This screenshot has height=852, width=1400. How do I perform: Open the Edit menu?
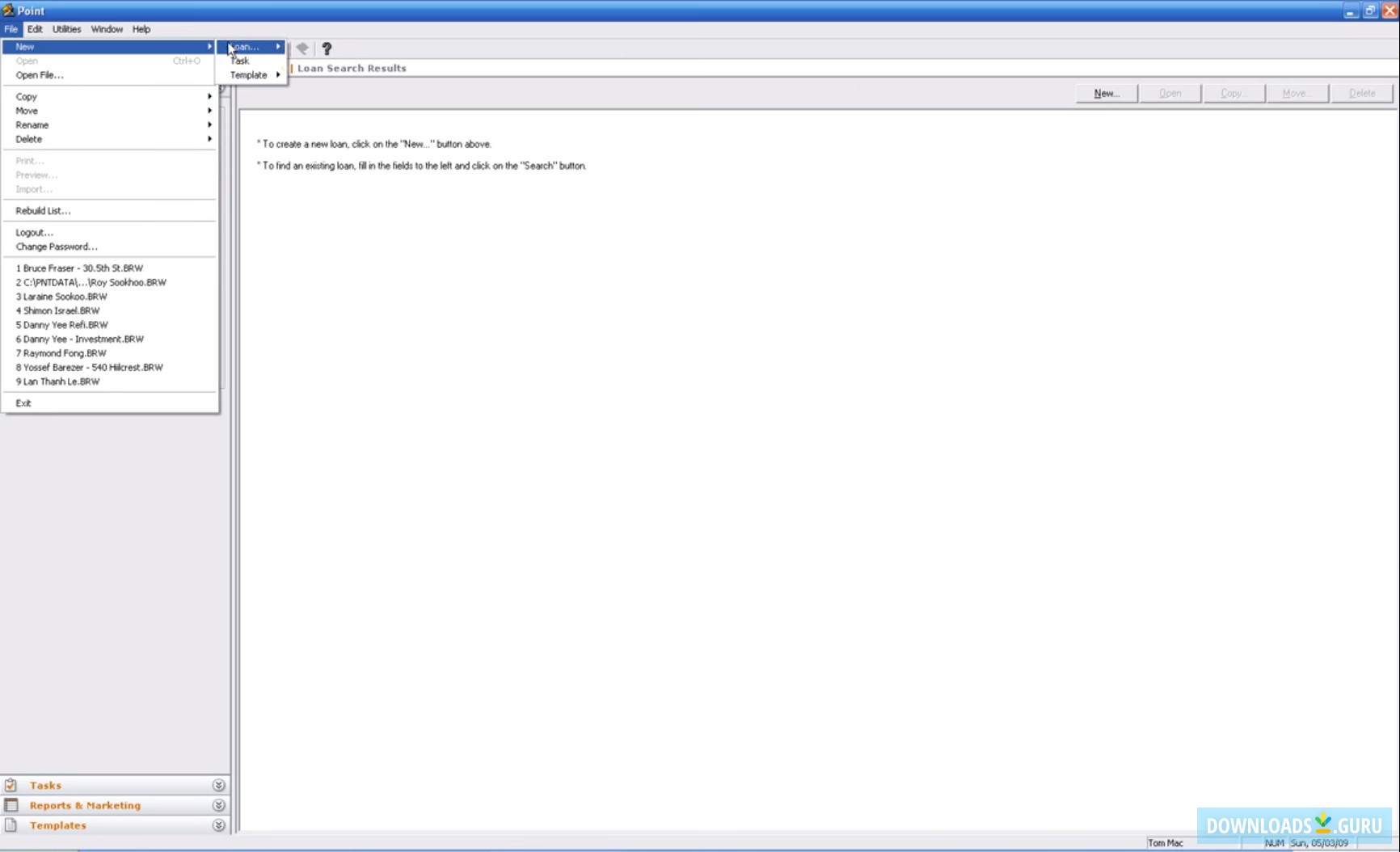pos(35,29)
